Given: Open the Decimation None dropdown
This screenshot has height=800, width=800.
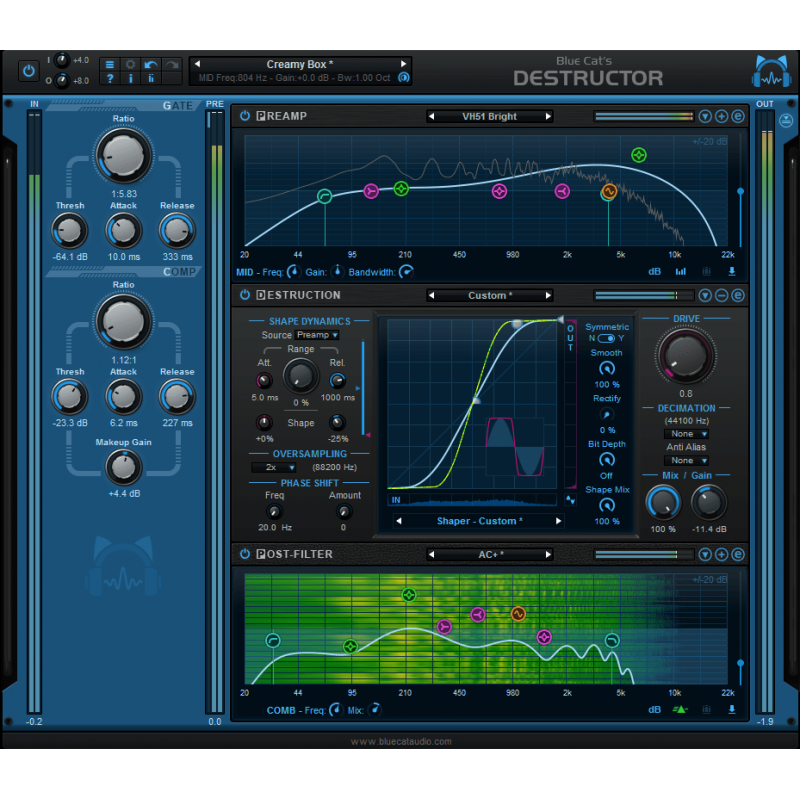Looking at the screenshot, I should tap(686, 434).
